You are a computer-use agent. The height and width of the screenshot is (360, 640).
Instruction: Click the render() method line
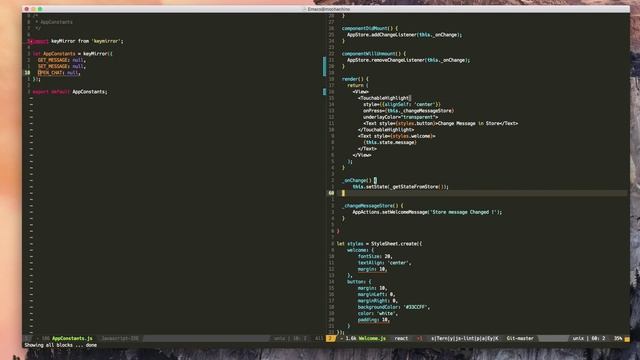point(355,79)
